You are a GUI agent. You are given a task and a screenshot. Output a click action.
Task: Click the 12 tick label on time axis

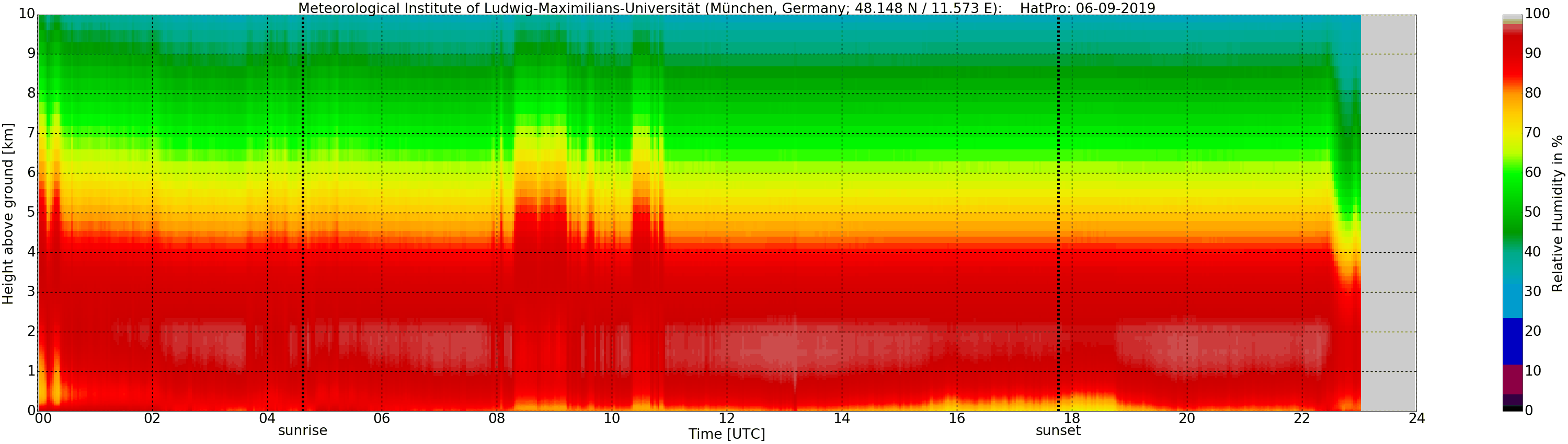coord(727,418)
